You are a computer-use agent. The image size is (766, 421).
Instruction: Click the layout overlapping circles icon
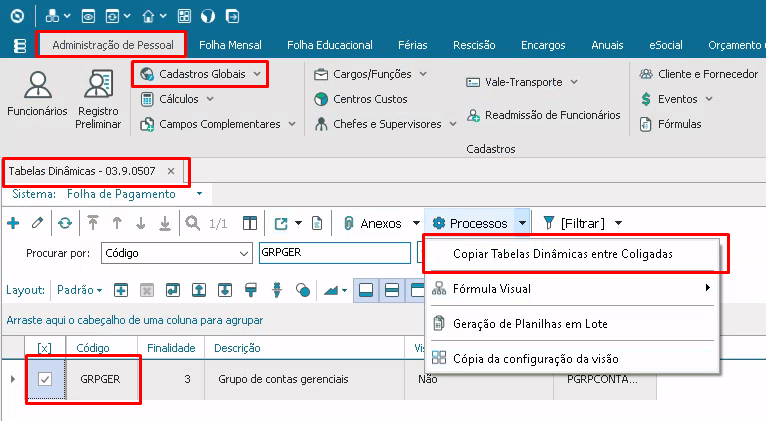pos(303,290)
